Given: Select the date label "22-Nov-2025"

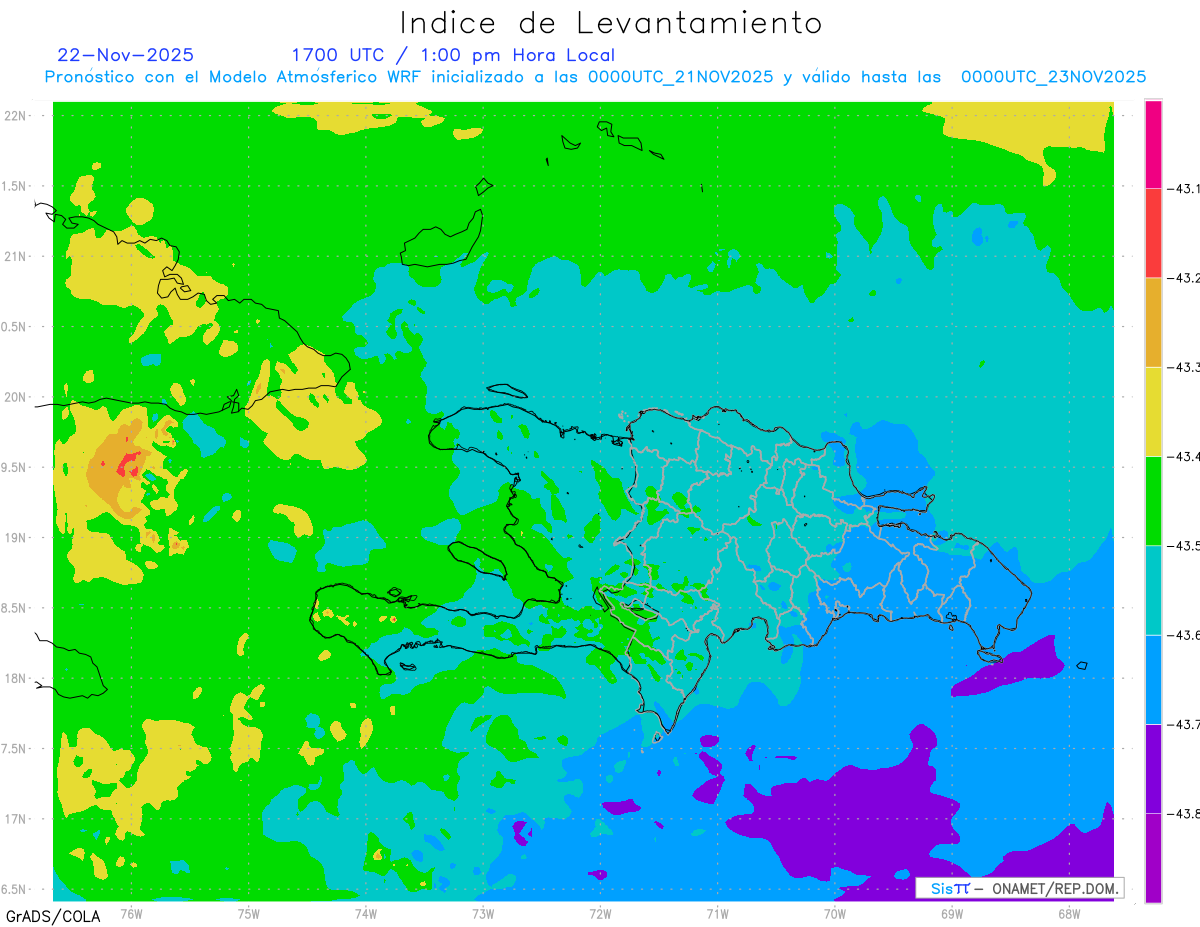Looking at the screenshot, I should (126, 55).
